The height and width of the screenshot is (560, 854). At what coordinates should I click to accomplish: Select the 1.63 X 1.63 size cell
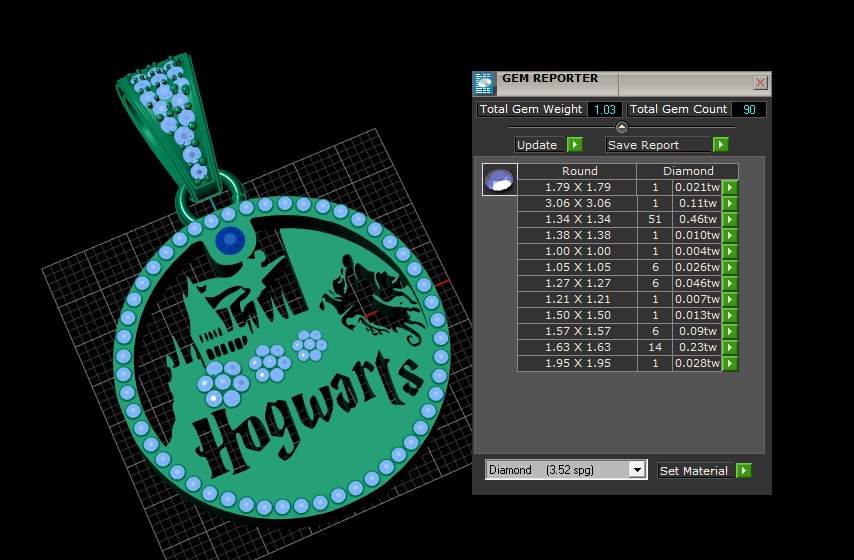(578, 347)
